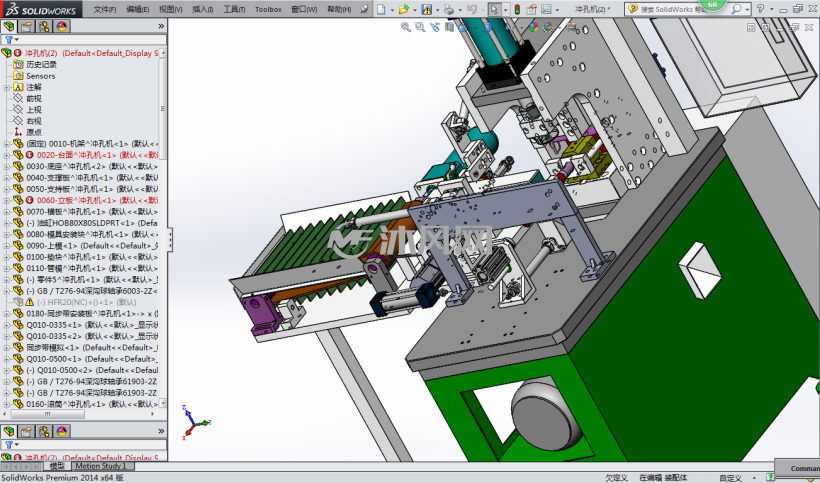Open the 视图(V) menu

click(170, 9)
